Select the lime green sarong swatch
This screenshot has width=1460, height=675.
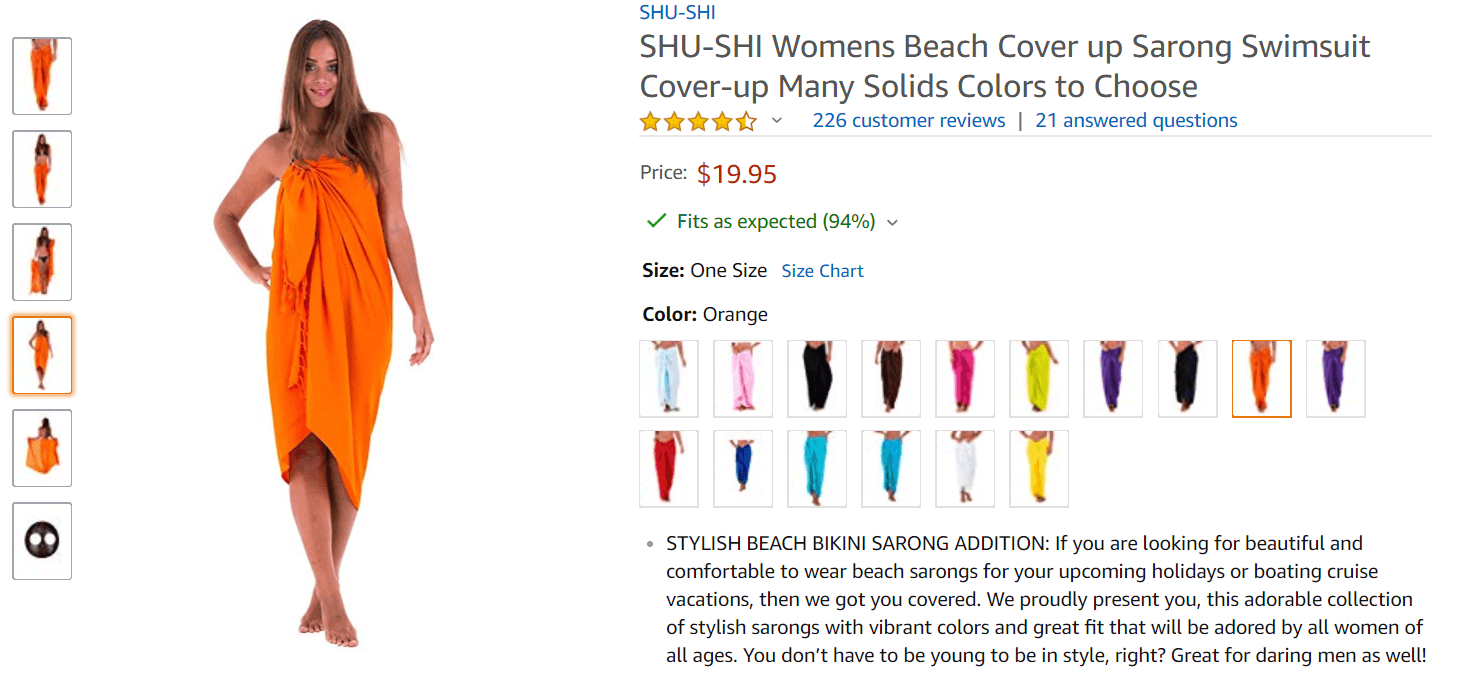1039,378
